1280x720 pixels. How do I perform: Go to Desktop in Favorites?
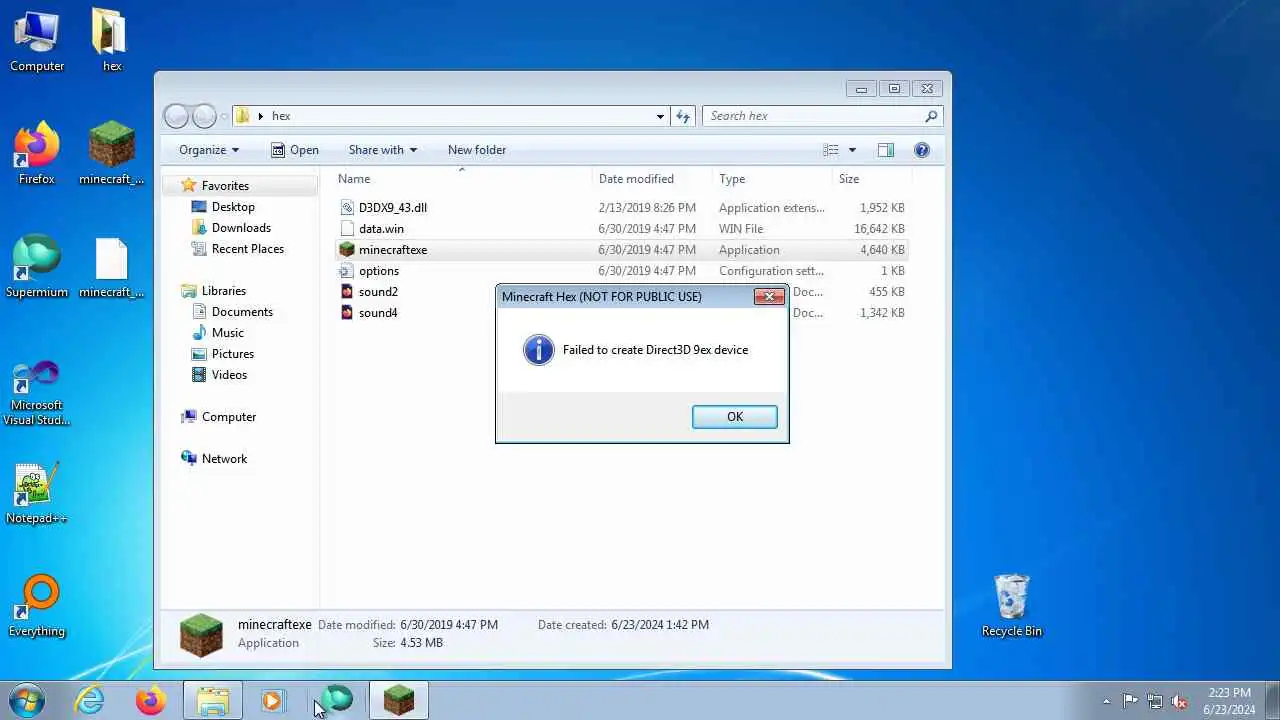[233, 207]
